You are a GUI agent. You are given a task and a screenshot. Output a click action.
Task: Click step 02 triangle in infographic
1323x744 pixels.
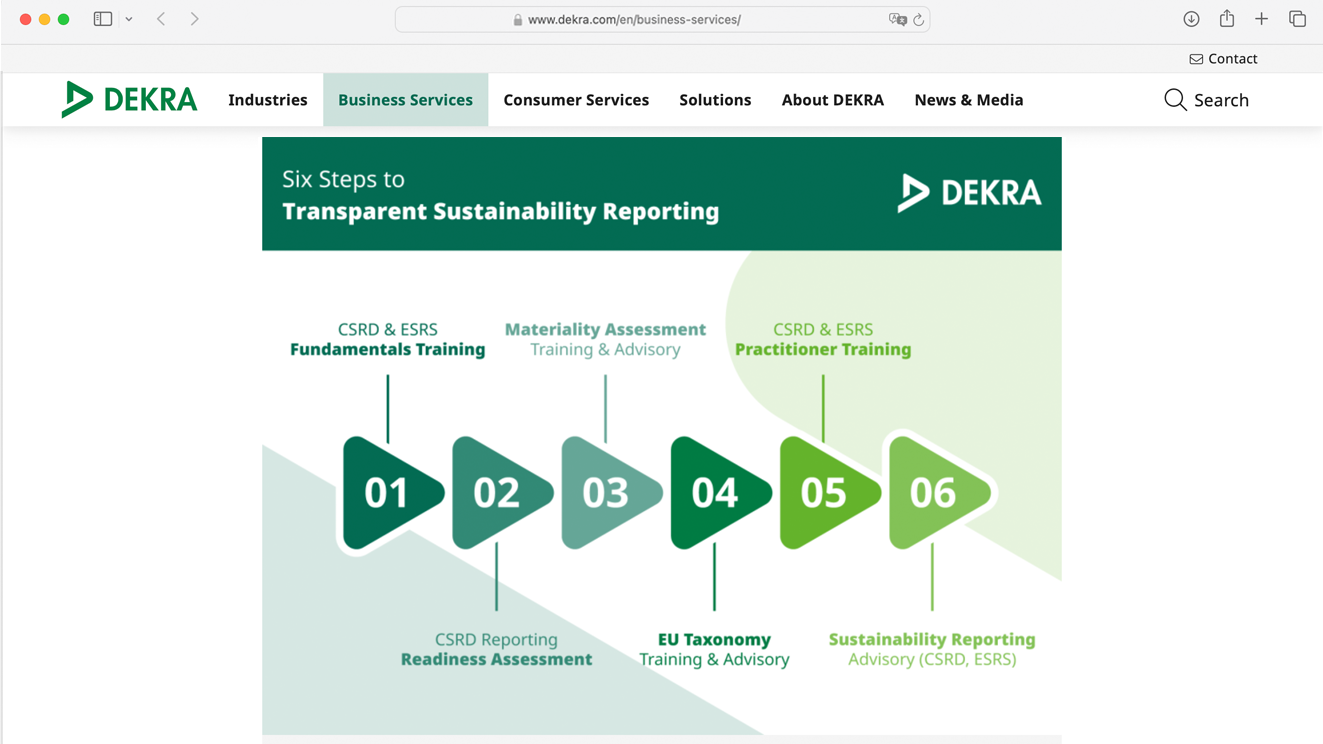pyautogui.click(x=500, y=493)
